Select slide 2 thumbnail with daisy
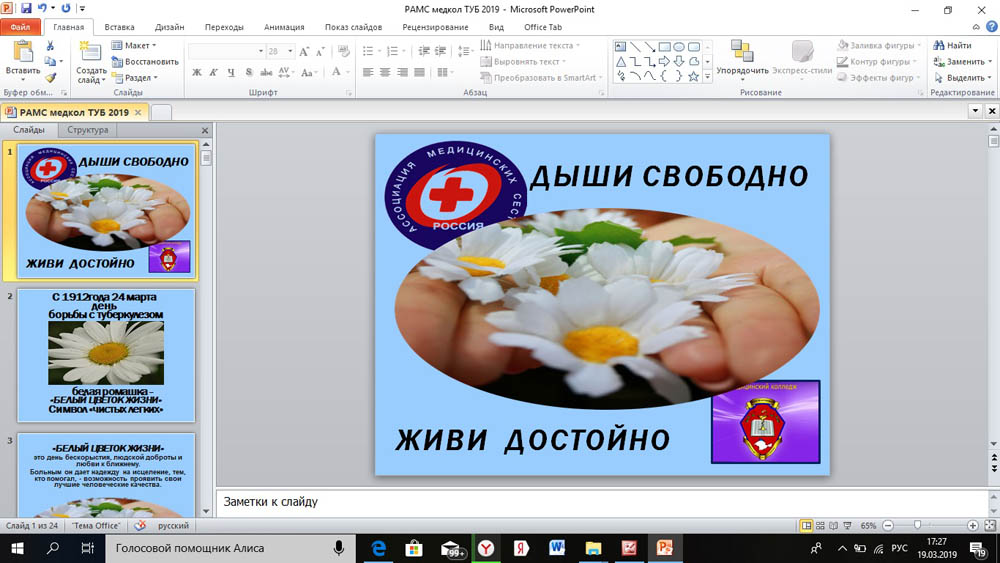1000x563 pixels. [106, 355]
